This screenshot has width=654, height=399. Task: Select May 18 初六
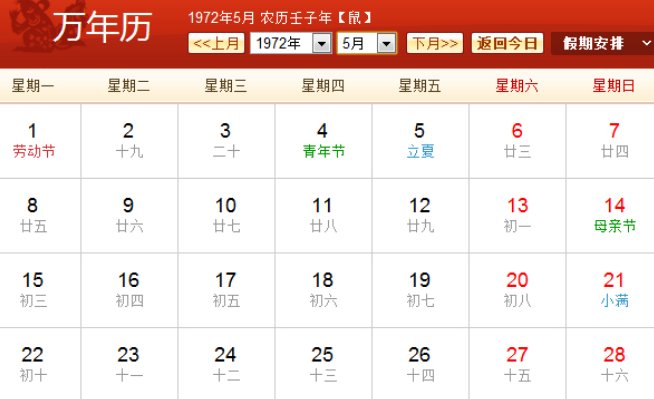click(x=323, y=290)
